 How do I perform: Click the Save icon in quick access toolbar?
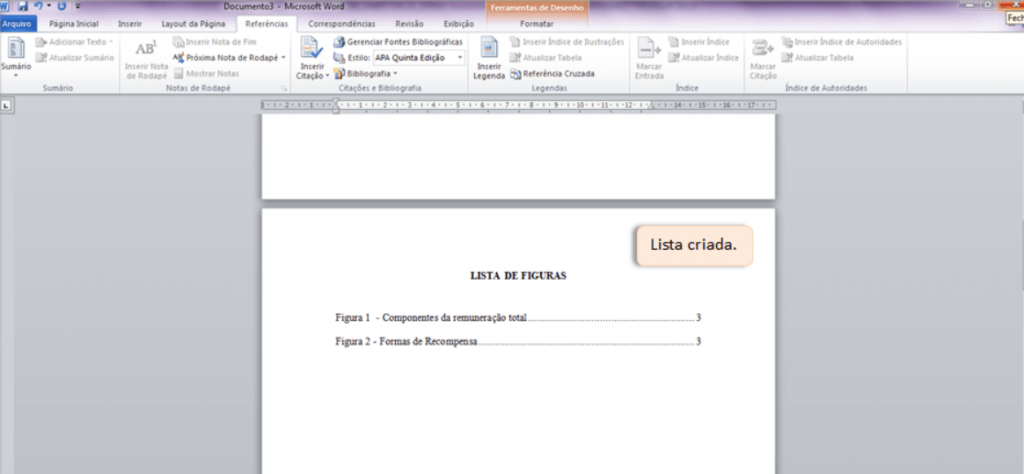tap(22, 6)
